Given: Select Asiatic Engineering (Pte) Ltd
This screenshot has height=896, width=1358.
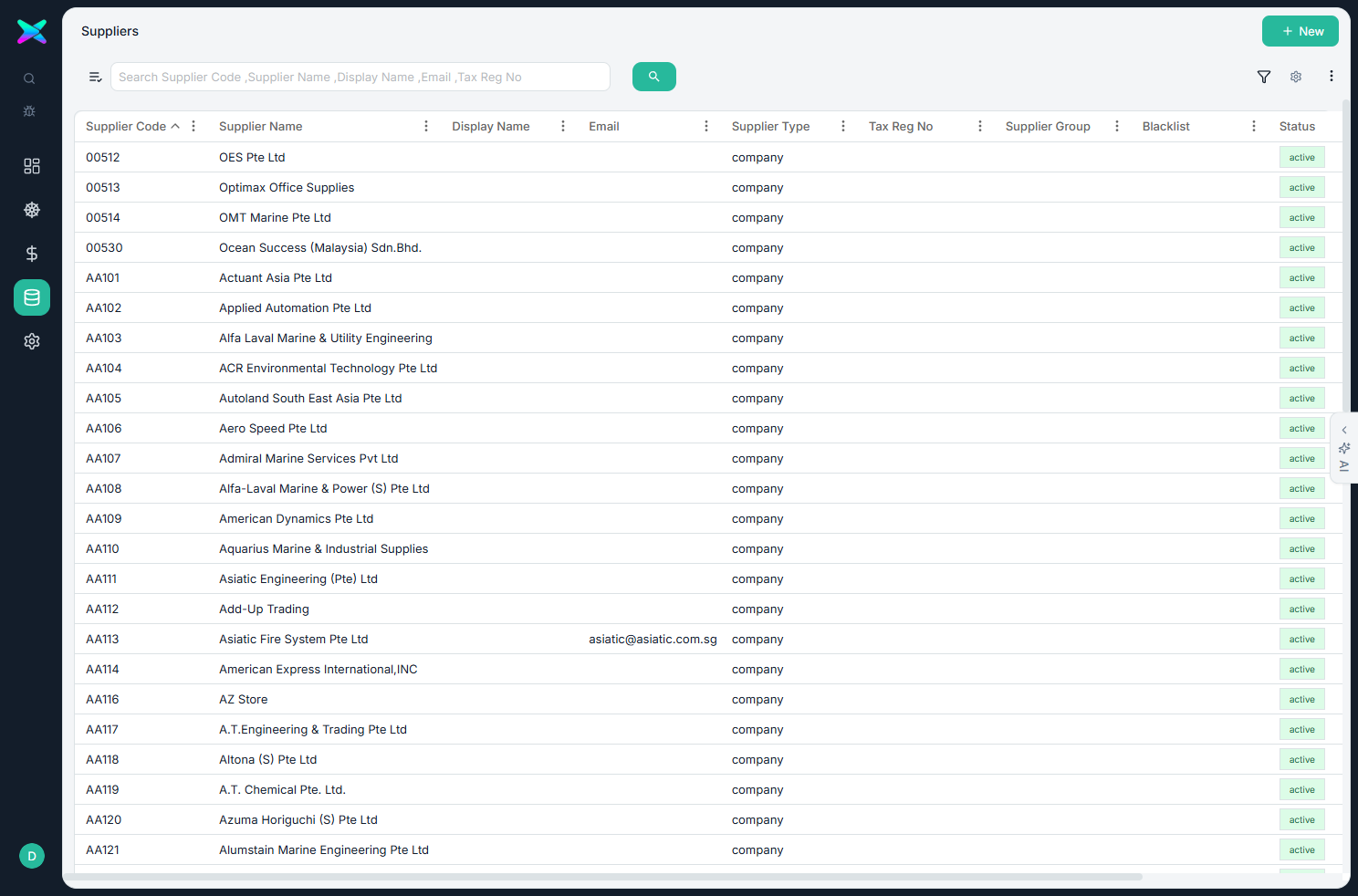Looking at the screenshot, I should (298, 578).
